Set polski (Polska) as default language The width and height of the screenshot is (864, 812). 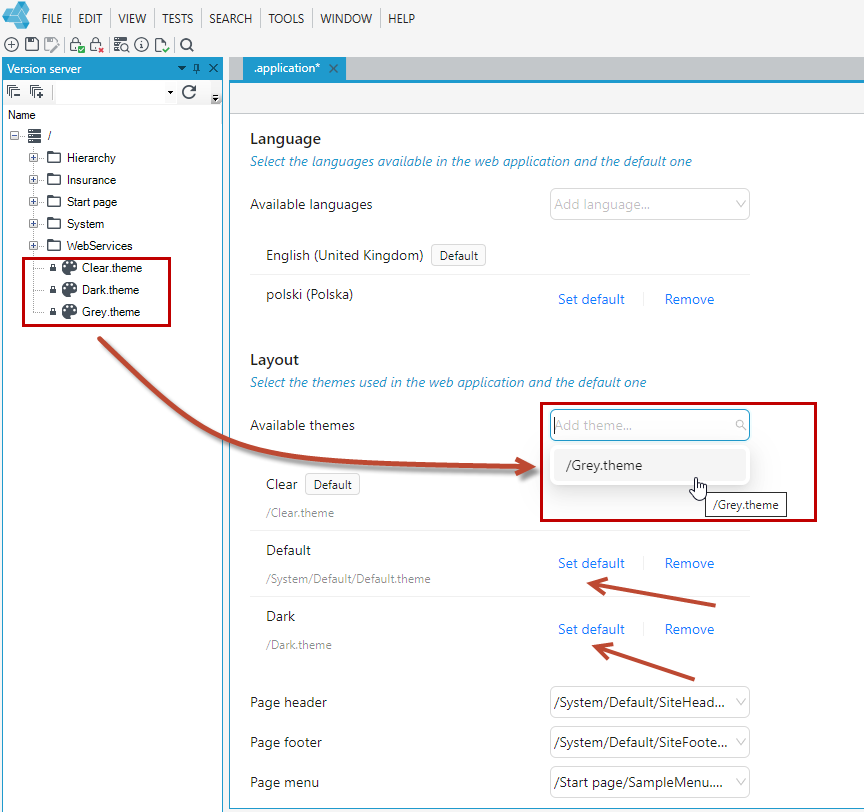tap(591, 299)
